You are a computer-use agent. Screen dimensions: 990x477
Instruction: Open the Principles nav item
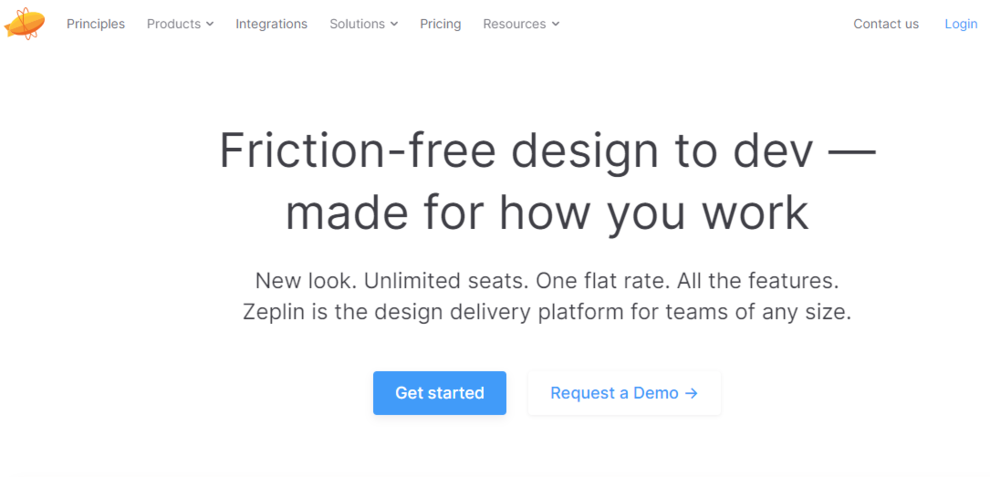pyautogui.click(x=96, y=24)
